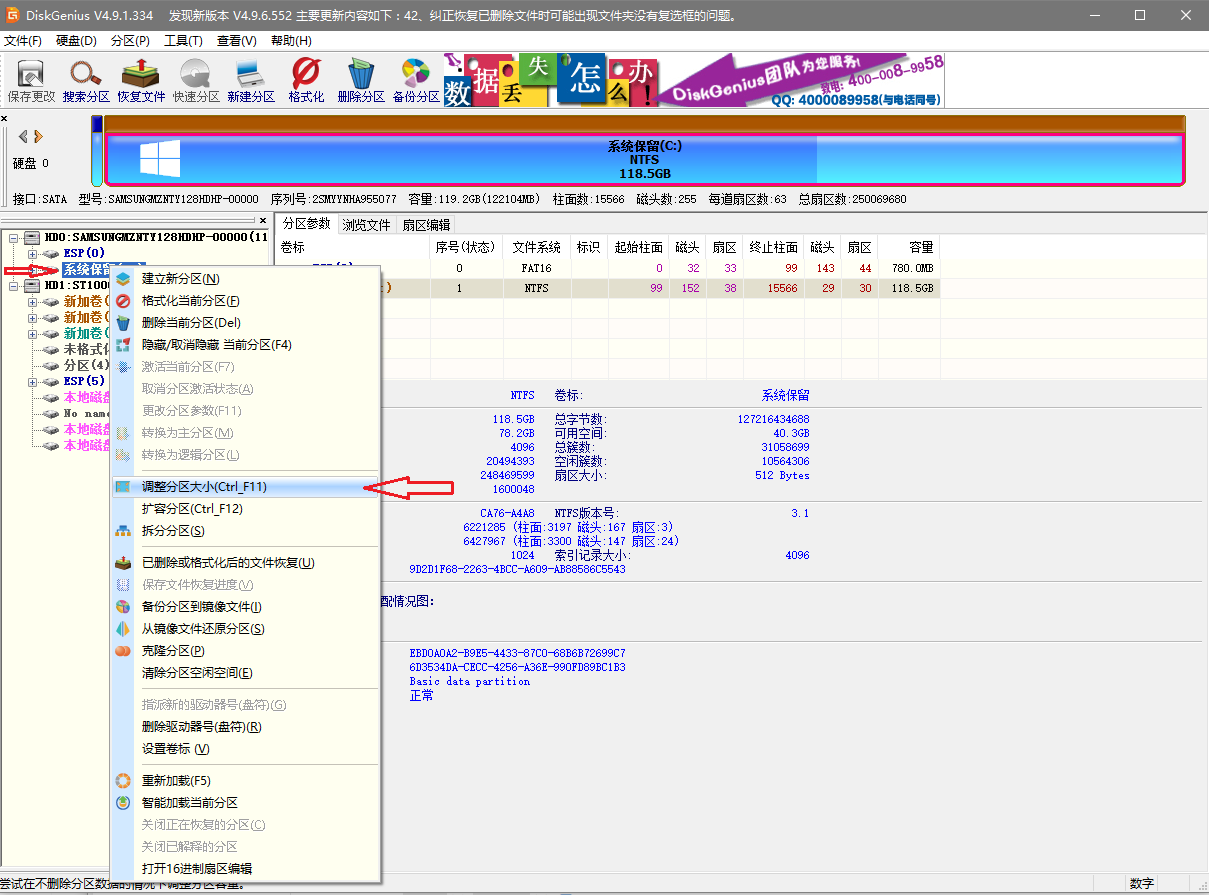The image size is (1209, 895).
Task: Click the 保存更改 toolbar icon
Action: (x=31, y=80)
